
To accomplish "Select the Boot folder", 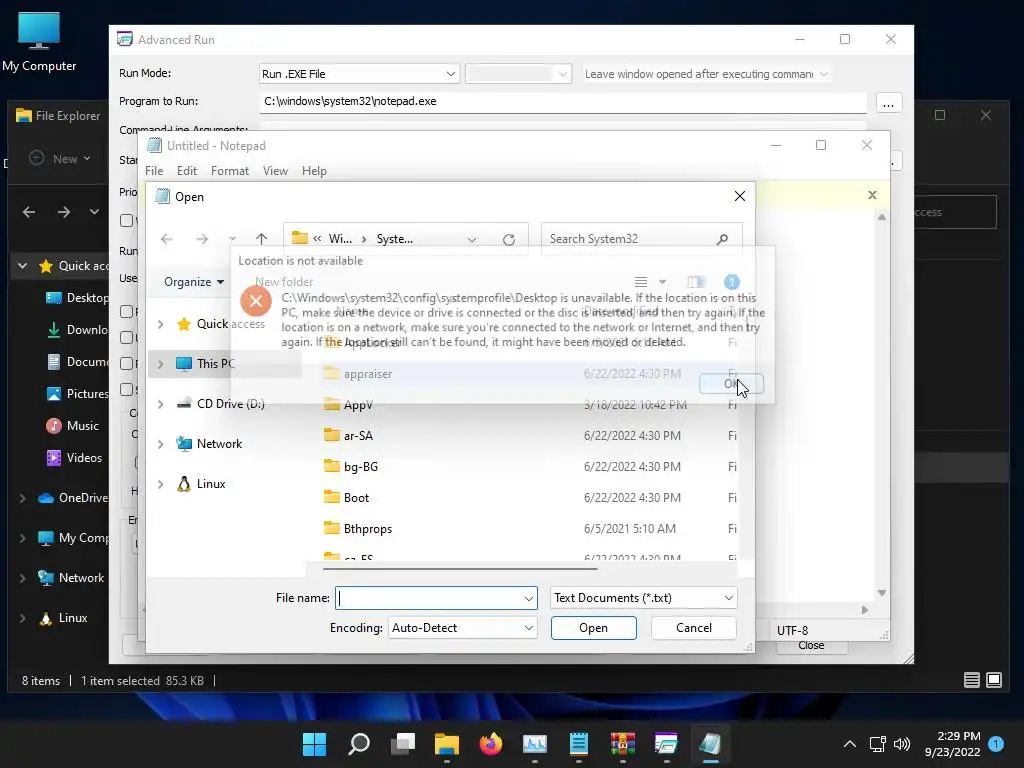I will click(356, 498).
